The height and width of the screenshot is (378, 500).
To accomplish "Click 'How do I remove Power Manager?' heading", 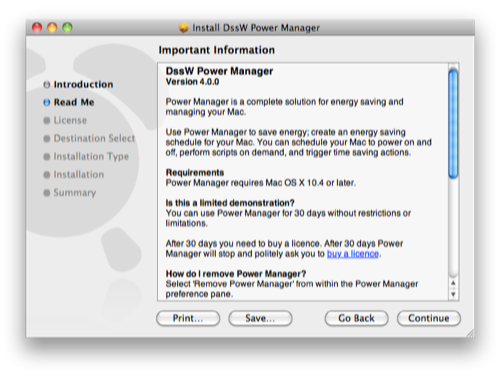I will 236,274.
